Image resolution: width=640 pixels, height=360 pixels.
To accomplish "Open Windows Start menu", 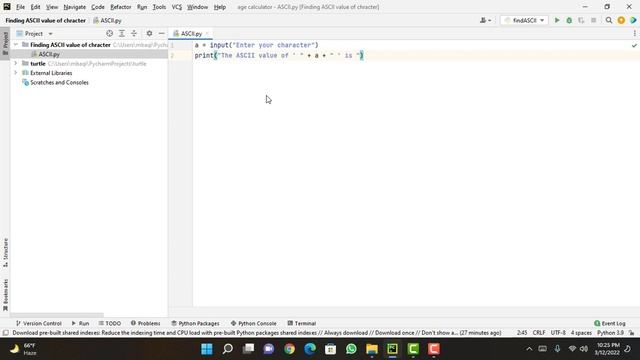I will [x=207, y=349].
